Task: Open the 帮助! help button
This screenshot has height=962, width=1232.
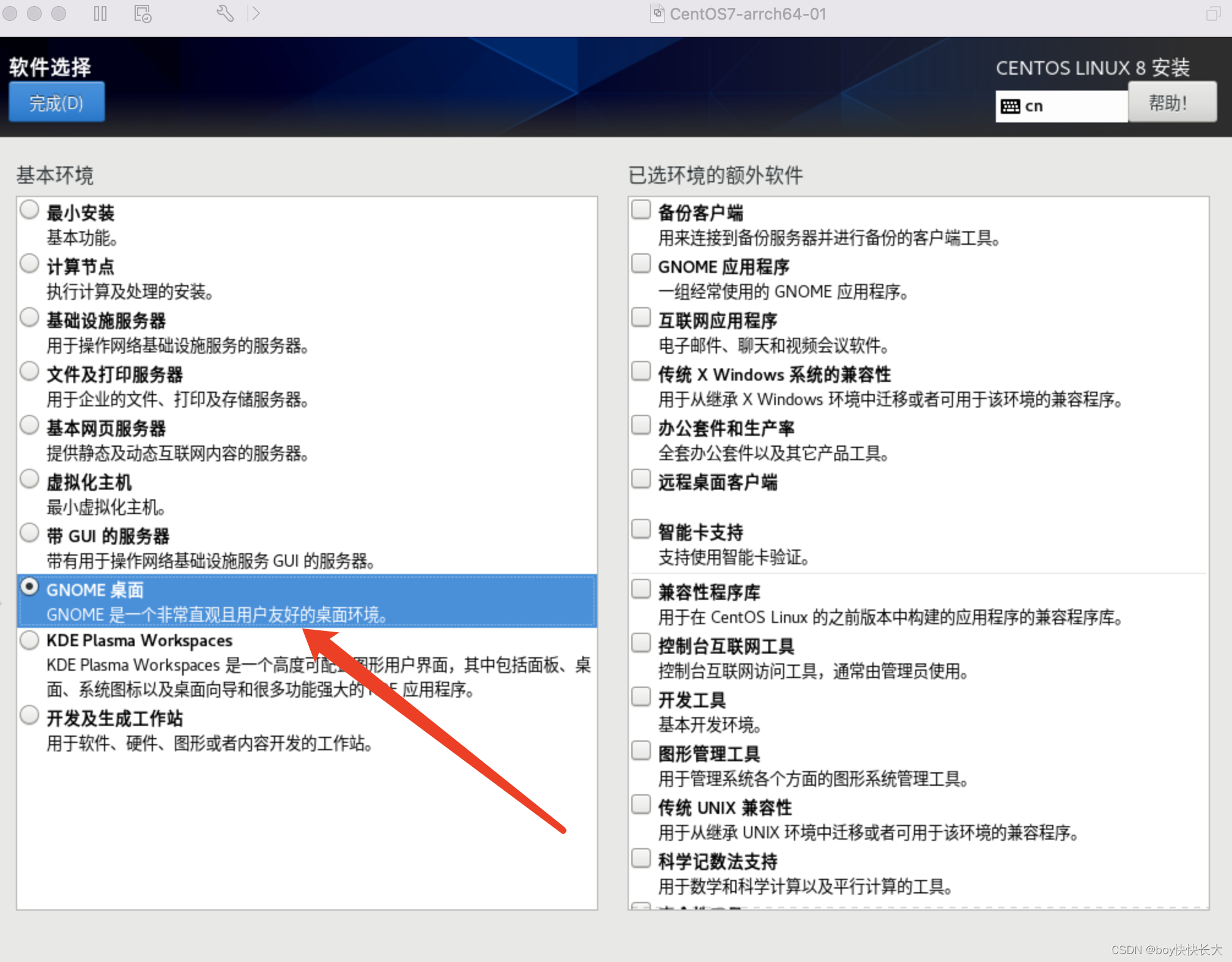Action: pyautogui.click(x=1172, y=102)
